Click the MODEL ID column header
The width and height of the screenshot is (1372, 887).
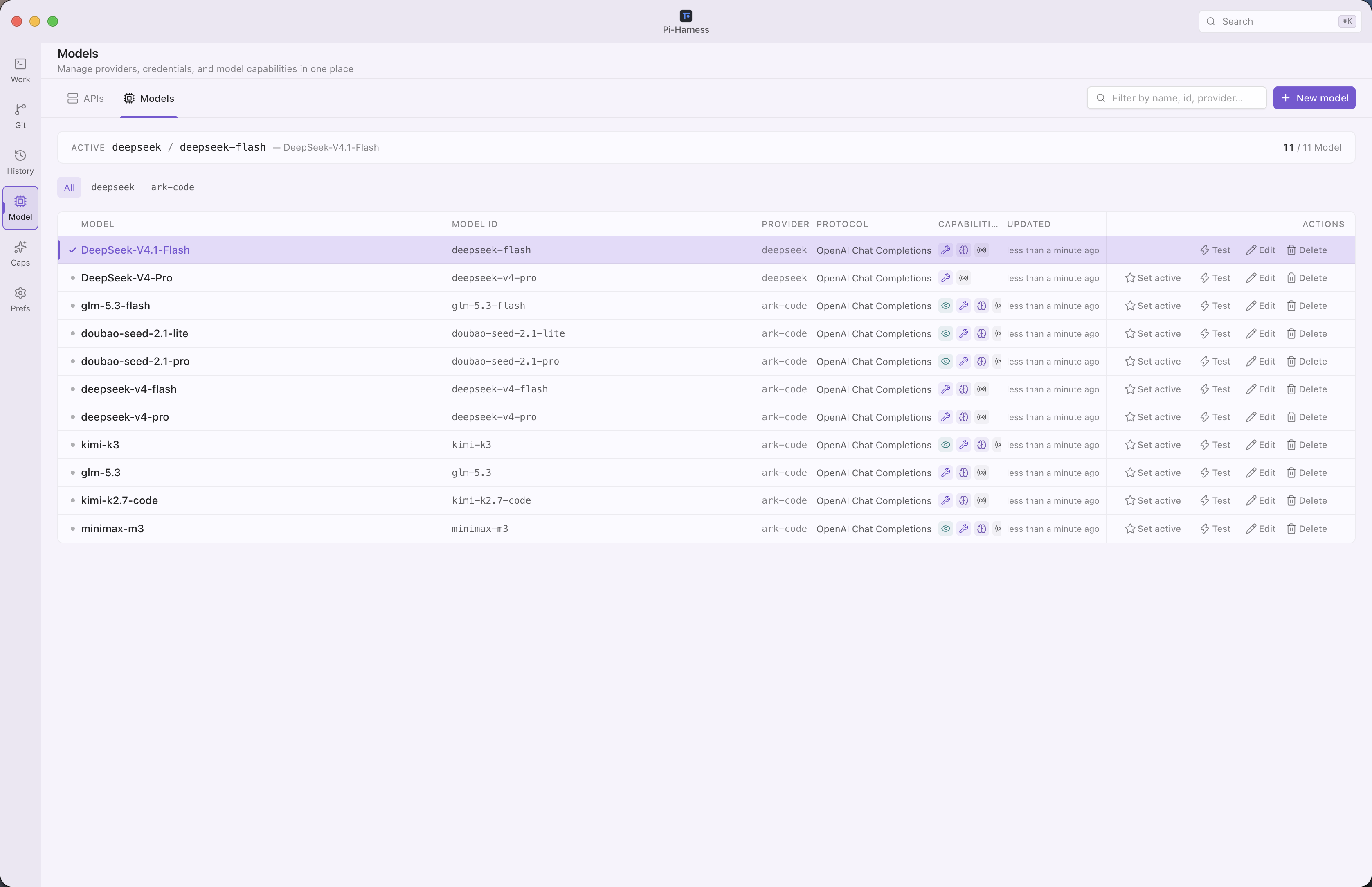pyautogui.click(x=475, y=224)
